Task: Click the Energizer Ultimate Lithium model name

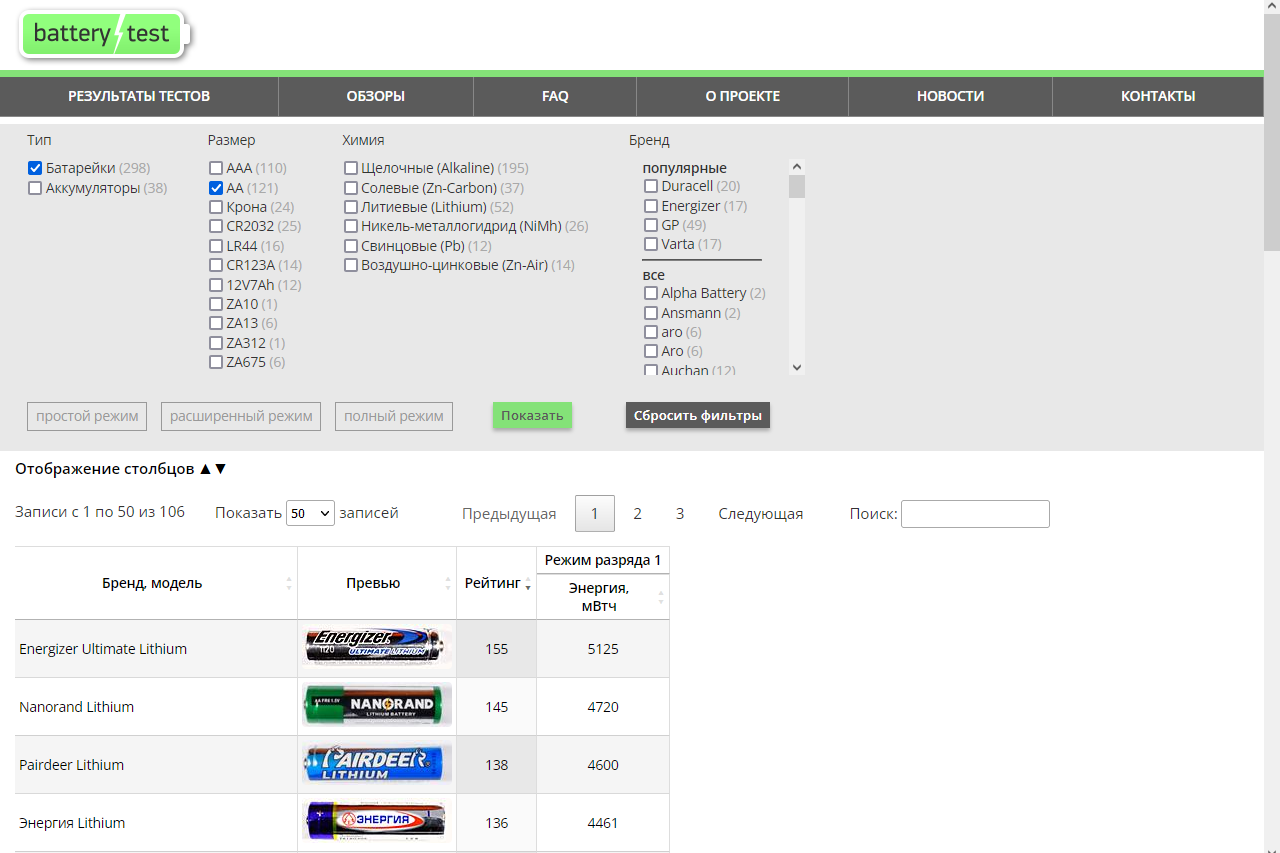Action: 103,649
